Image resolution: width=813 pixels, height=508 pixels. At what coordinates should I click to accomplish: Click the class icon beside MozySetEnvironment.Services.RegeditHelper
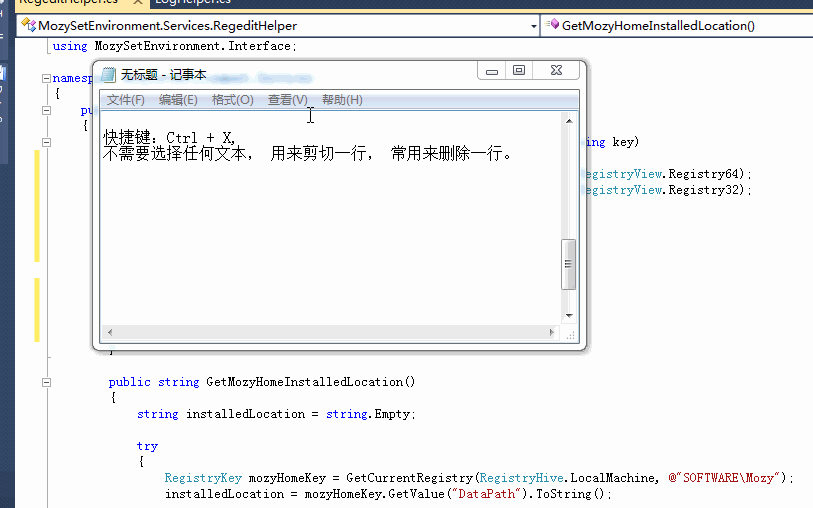point(29,24)
